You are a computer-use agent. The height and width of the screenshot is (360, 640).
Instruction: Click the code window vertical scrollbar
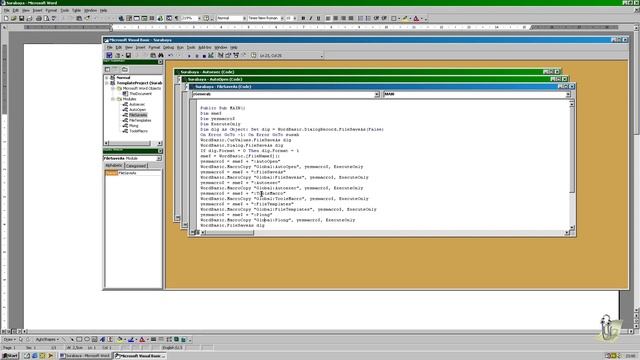tap(572, 165)
